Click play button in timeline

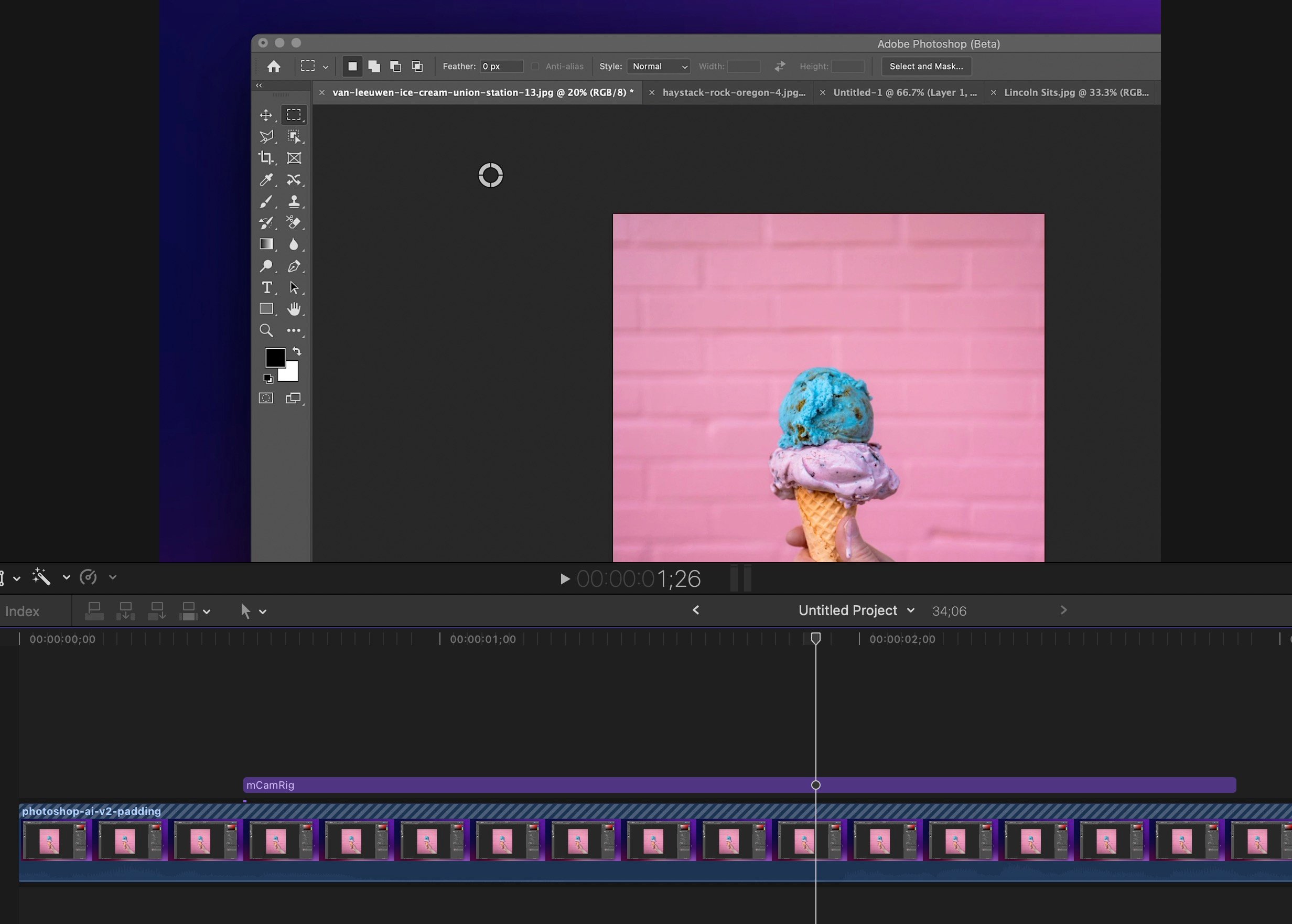(x=564, y=579)
